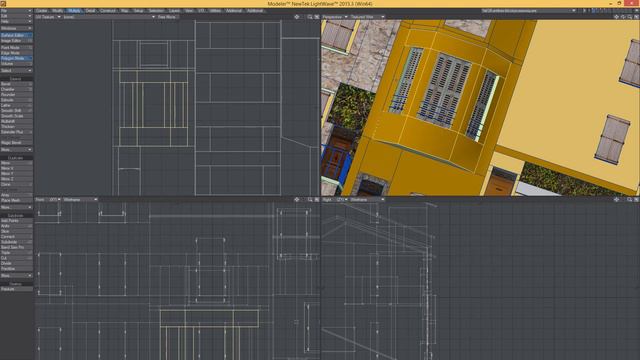Enable Point Mode selection

16,48
